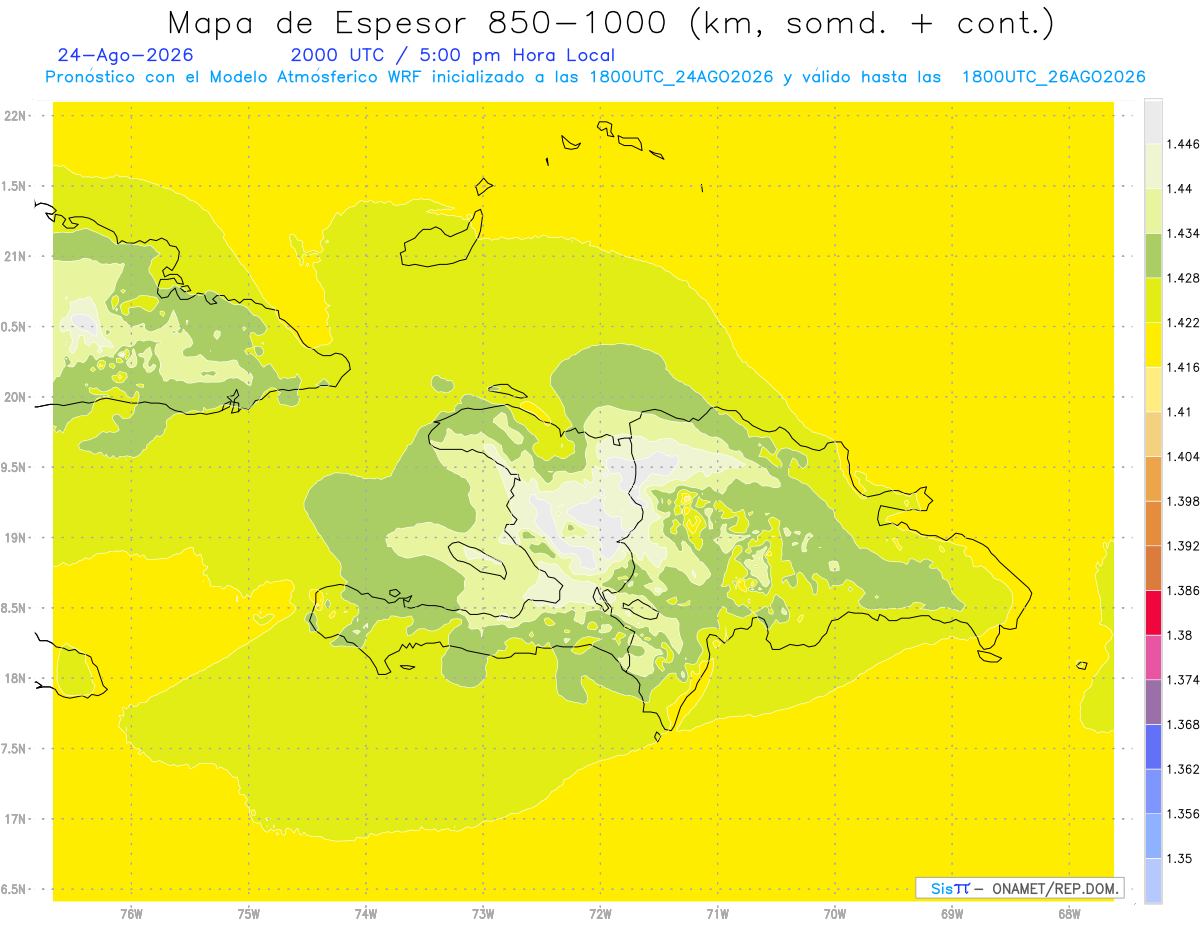This screenshot has width=1200, height=927.
Task: Click the '22N' latitude label
Action: tap(15, 116)
